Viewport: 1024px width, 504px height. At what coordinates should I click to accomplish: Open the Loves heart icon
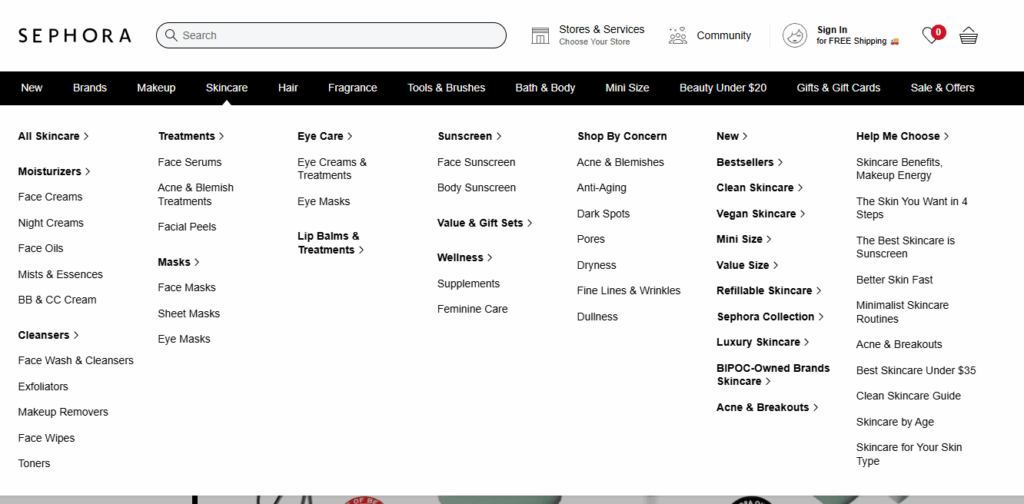point(930,36)
